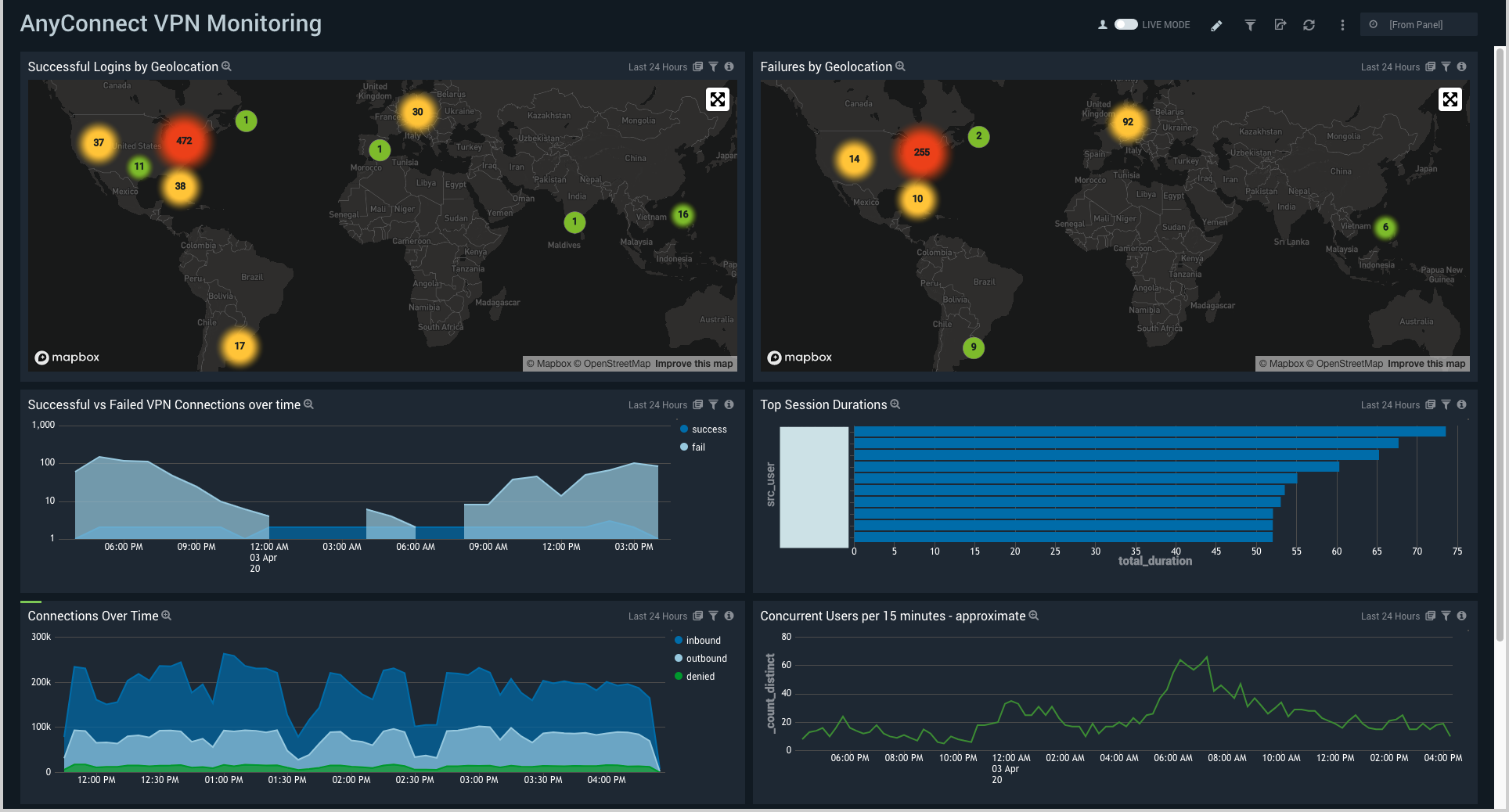This screenshot has height=812, width=1509.
Task: Click the user account icon near LIVE MODE
Action: coord(1101,25)
